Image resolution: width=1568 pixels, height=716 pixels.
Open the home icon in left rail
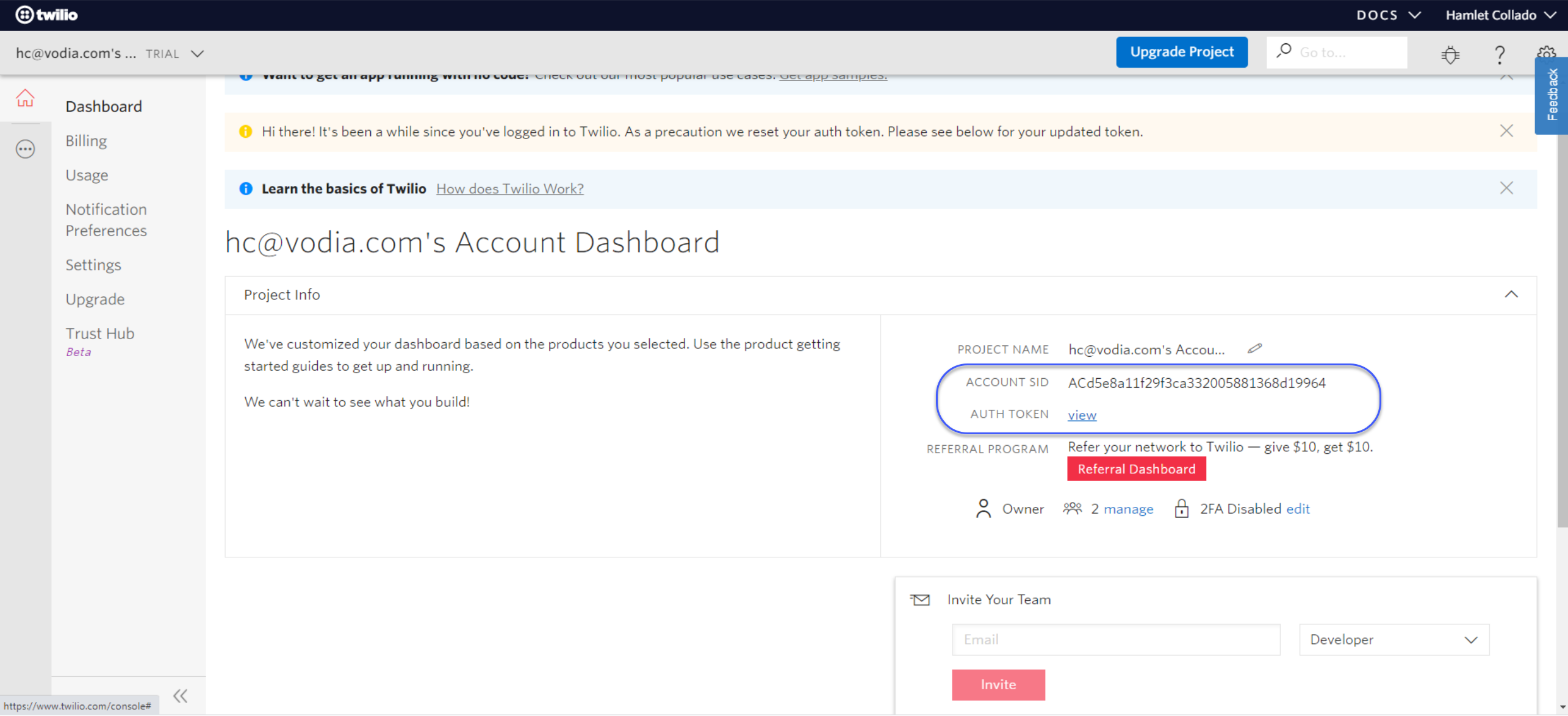click(25, 98)
